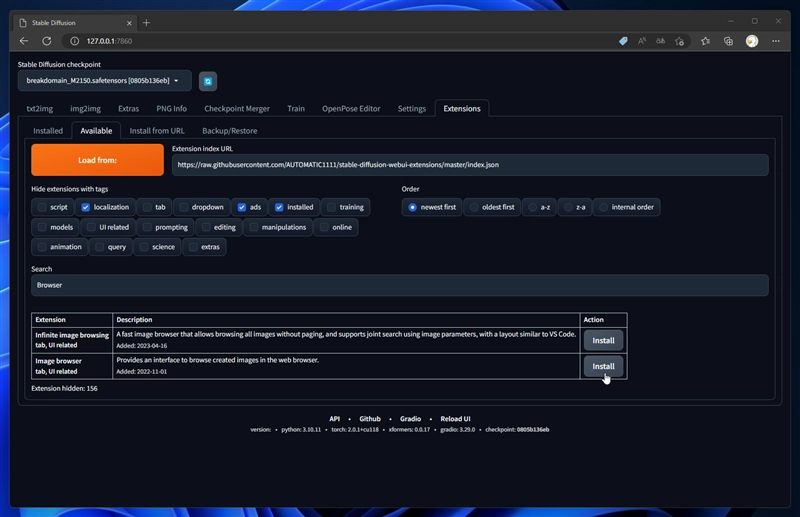Check the manipulations tag checkbox
Image resolution: width=800 pixels, height=517 pixels.
(254, 227)
